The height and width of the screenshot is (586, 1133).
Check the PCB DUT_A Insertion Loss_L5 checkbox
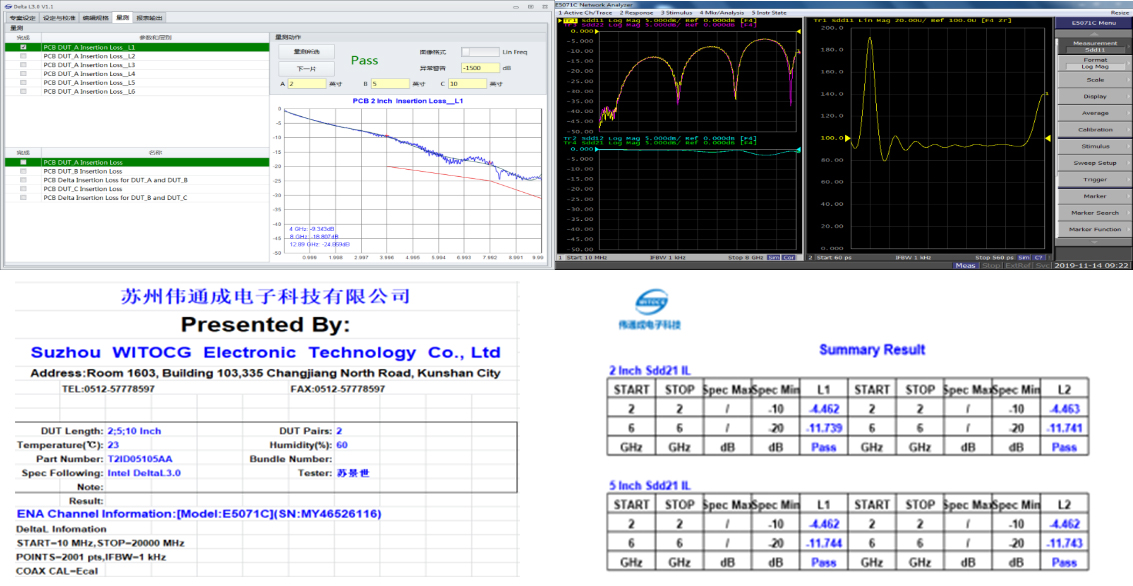(23, 82)
